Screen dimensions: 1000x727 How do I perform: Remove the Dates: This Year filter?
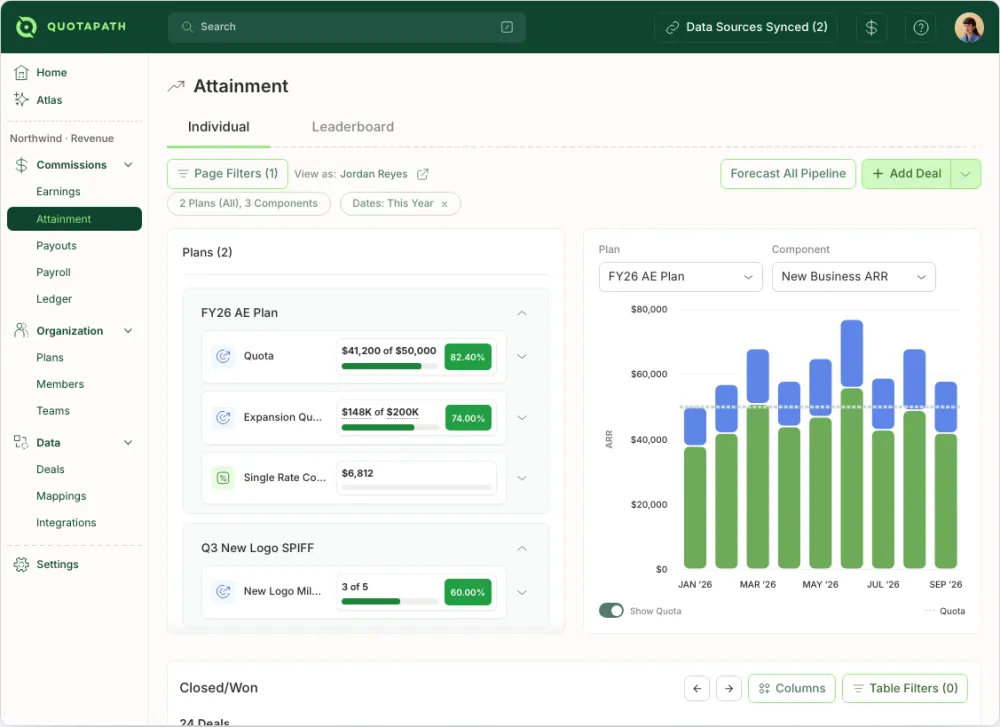coord(445,204)
